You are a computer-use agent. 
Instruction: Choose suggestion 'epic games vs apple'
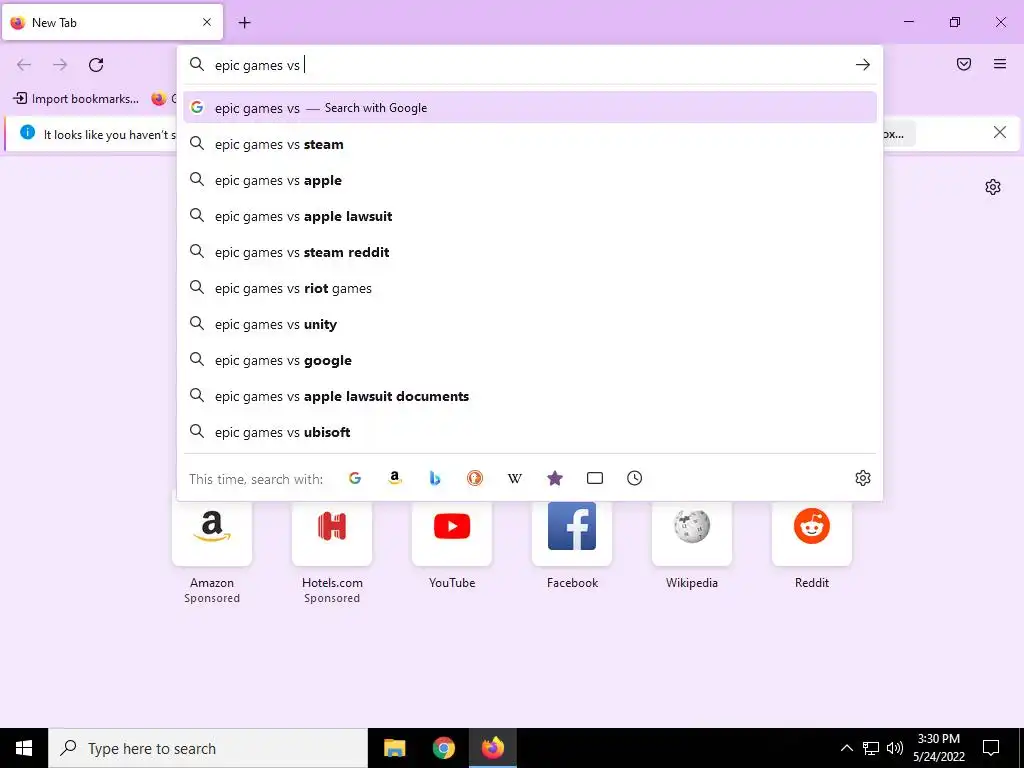pyautogui.click(x=530, y=180)
